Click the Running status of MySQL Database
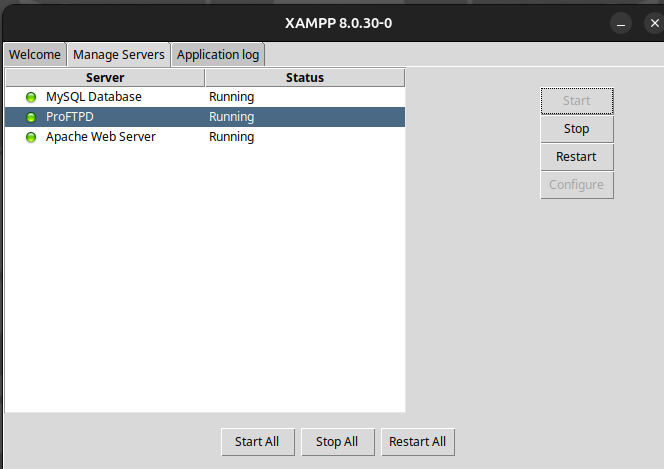Screen dimensions: 664x469 coord(232,97)
